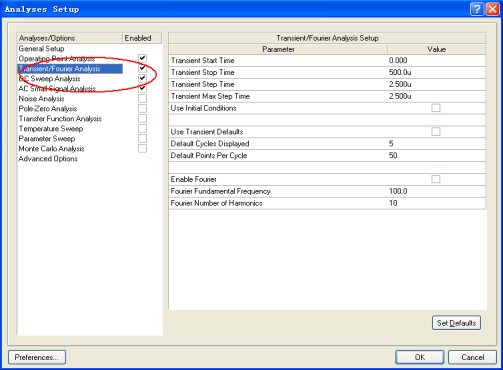Click the Help question mark button
Viewport: 503px width, 370px height.
coord(477,9)
